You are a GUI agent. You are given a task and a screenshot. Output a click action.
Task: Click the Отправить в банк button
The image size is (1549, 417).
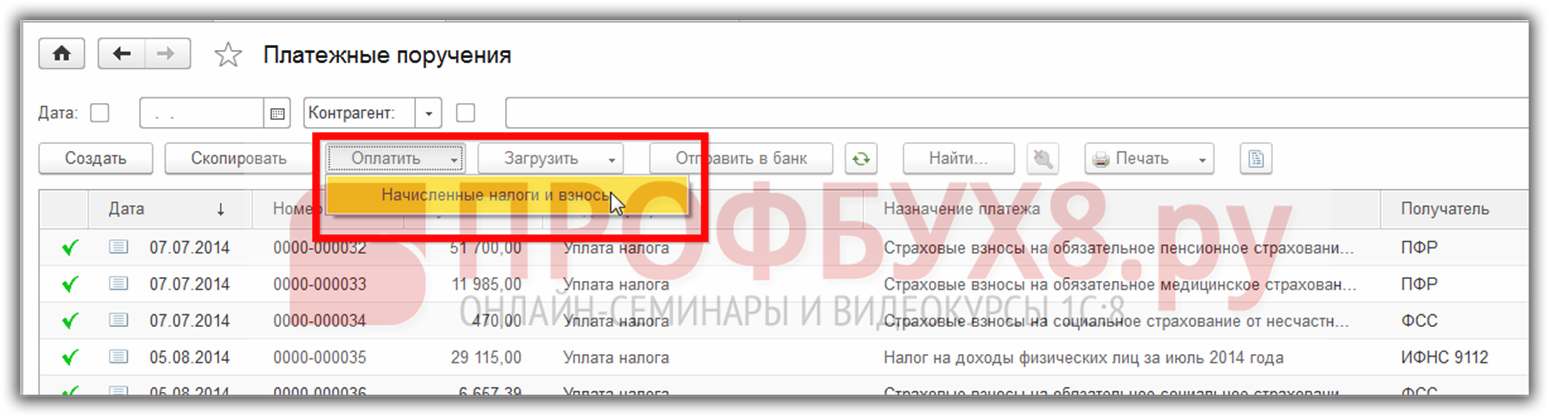(x=741, y=158)
